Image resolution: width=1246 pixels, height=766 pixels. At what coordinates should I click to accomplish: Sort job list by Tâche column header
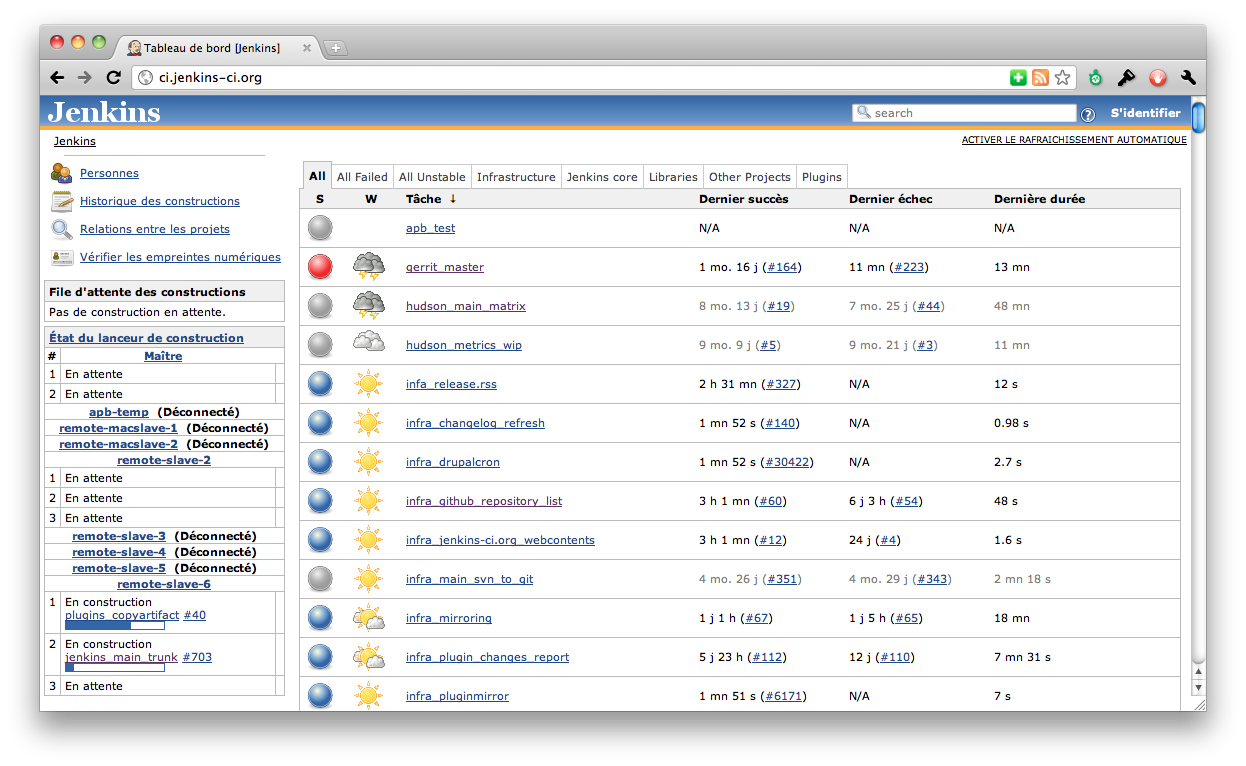(x=423, y=199)
